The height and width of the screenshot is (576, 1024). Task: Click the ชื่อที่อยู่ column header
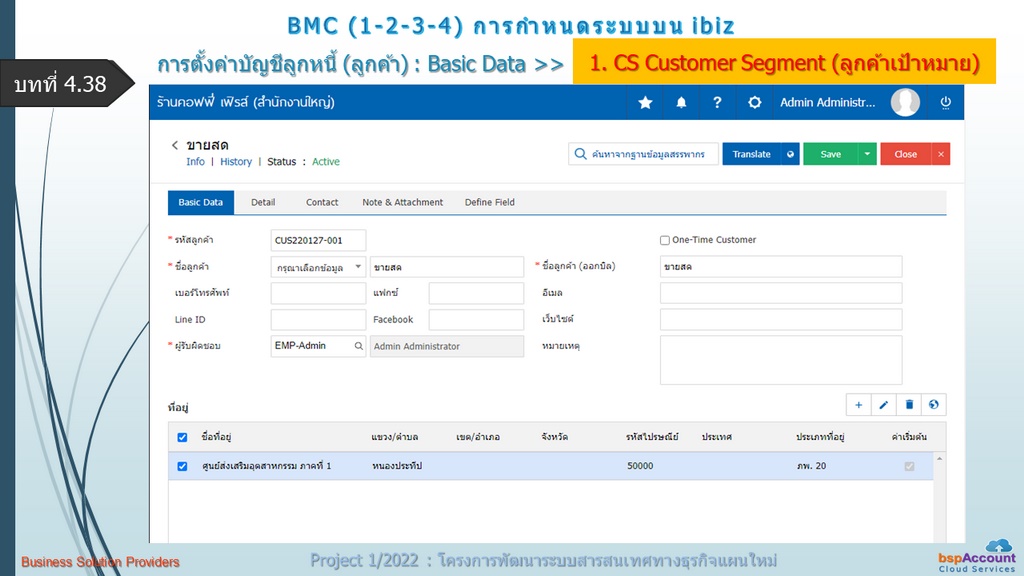pos(216,437)
